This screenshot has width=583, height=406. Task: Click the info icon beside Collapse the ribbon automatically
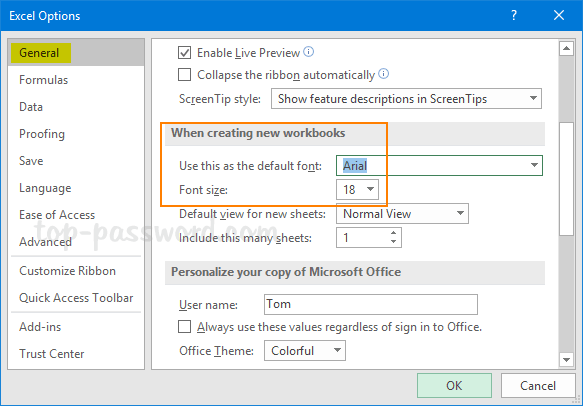point(384,74)
